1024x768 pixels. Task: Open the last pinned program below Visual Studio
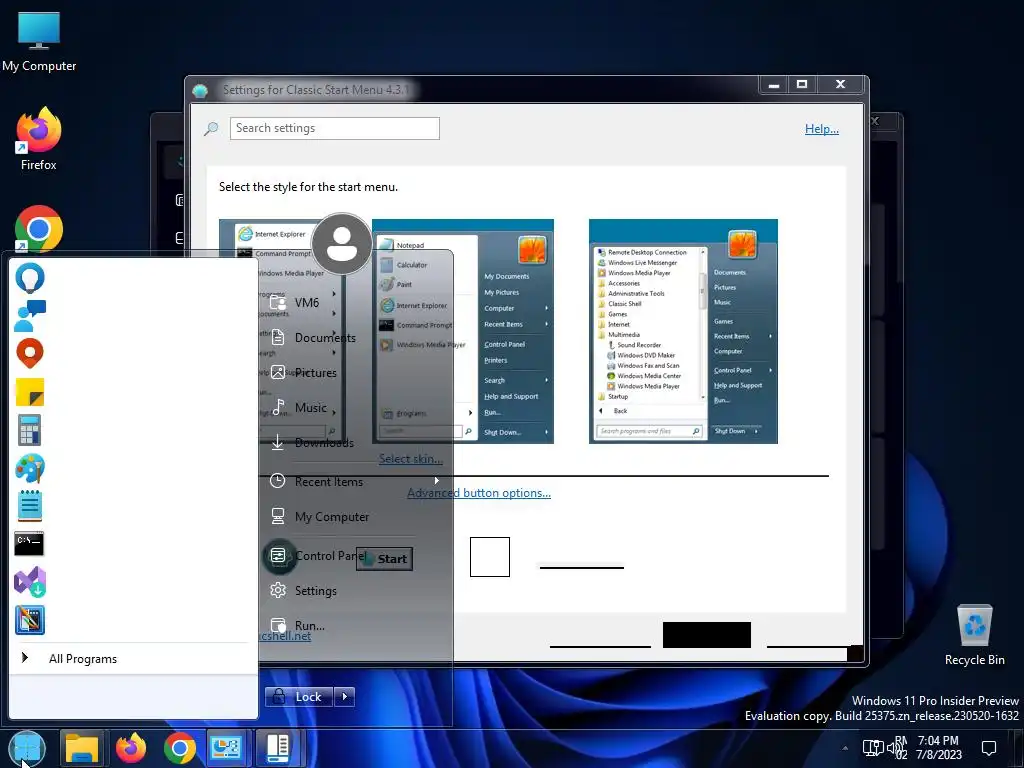coord(30,620)
